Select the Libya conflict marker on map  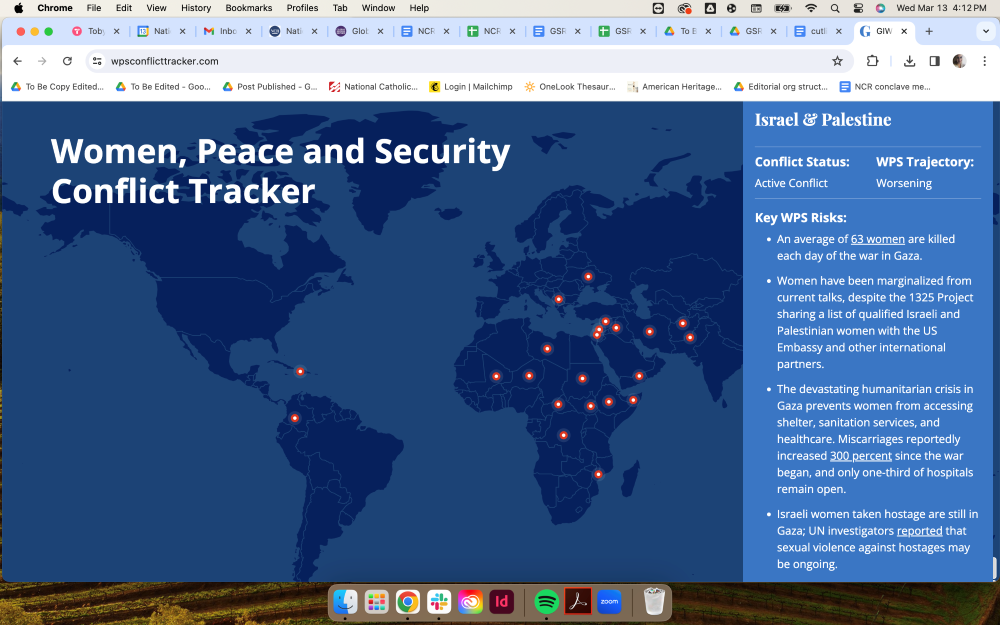coord(547,349)
